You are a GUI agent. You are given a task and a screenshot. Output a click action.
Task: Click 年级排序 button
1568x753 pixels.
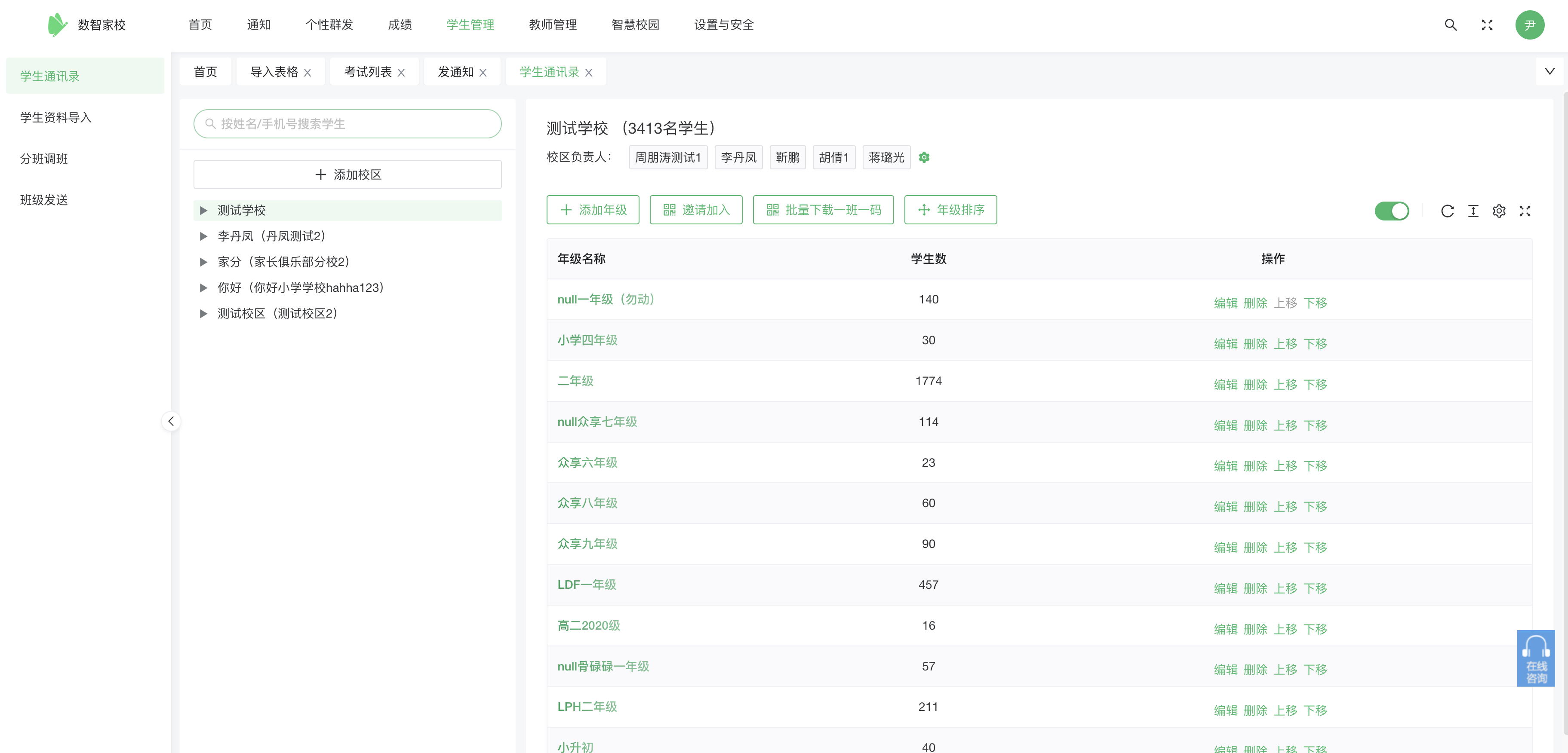(x=950, y=210)
